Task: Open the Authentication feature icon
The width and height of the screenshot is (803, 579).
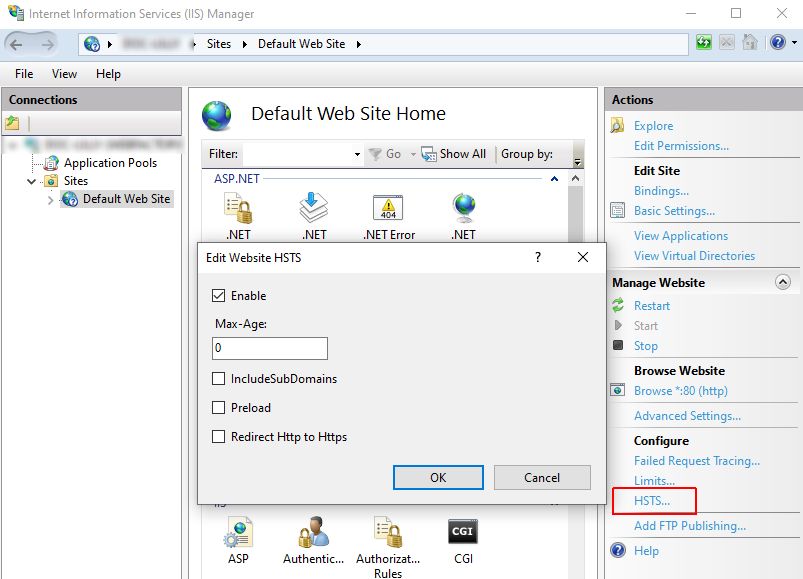Action: pos(313,533)
